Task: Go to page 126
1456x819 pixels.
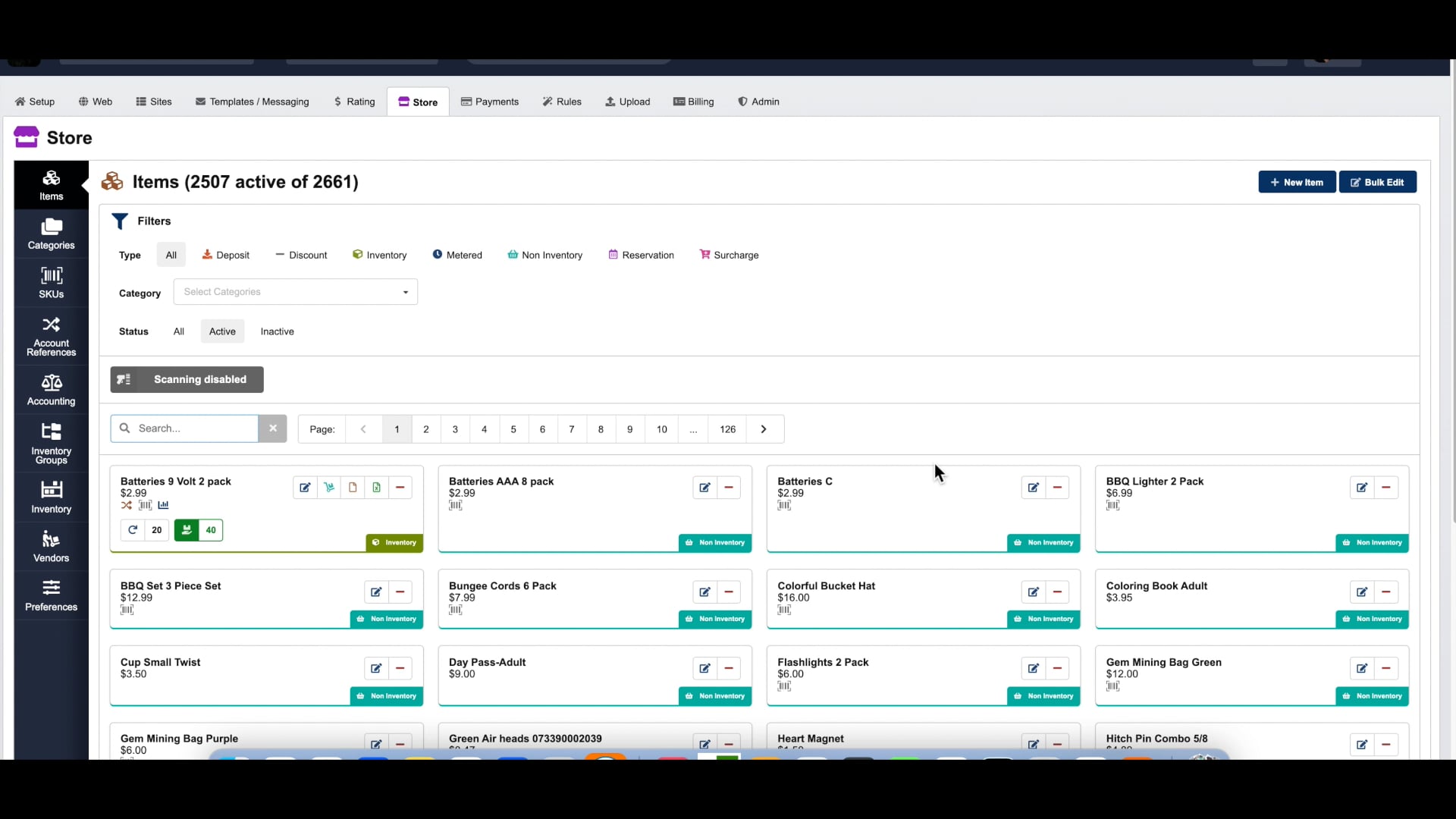Action: 728,429
